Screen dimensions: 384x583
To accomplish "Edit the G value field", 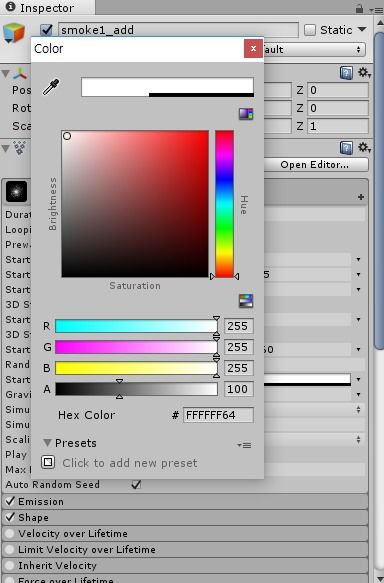I will click(239, 347).
